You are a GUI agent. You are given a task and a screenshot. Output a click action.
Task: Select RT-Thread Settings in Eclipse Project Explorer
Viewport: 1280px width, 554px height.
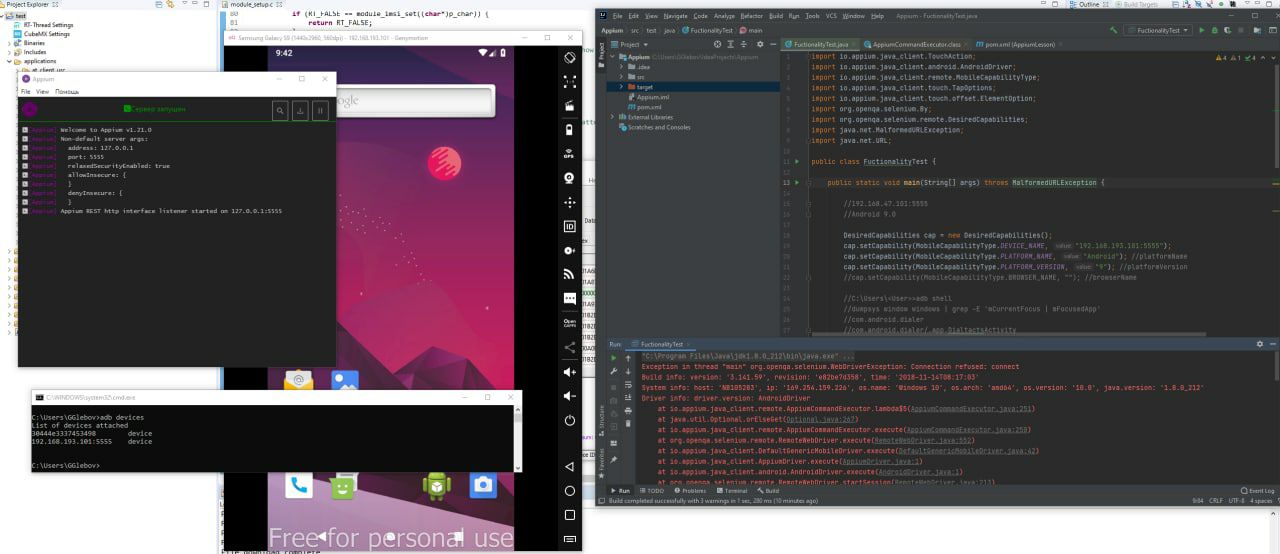(44, 25)
